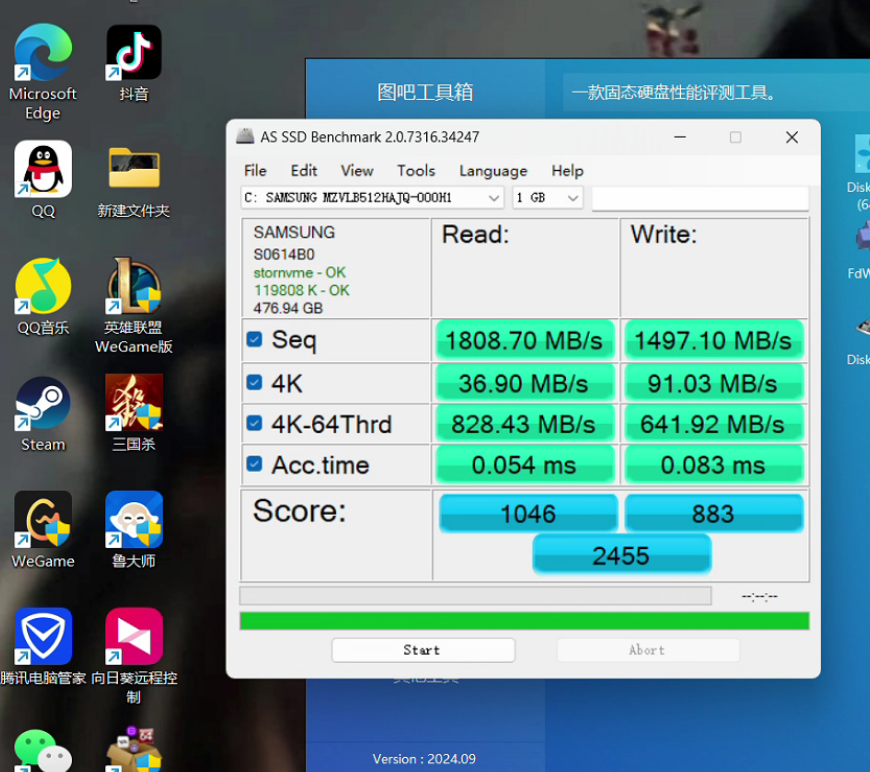Click the AS SSD Benchmark title bar icon
Viewport: 870px width, 772px height.
click(245, 137)
